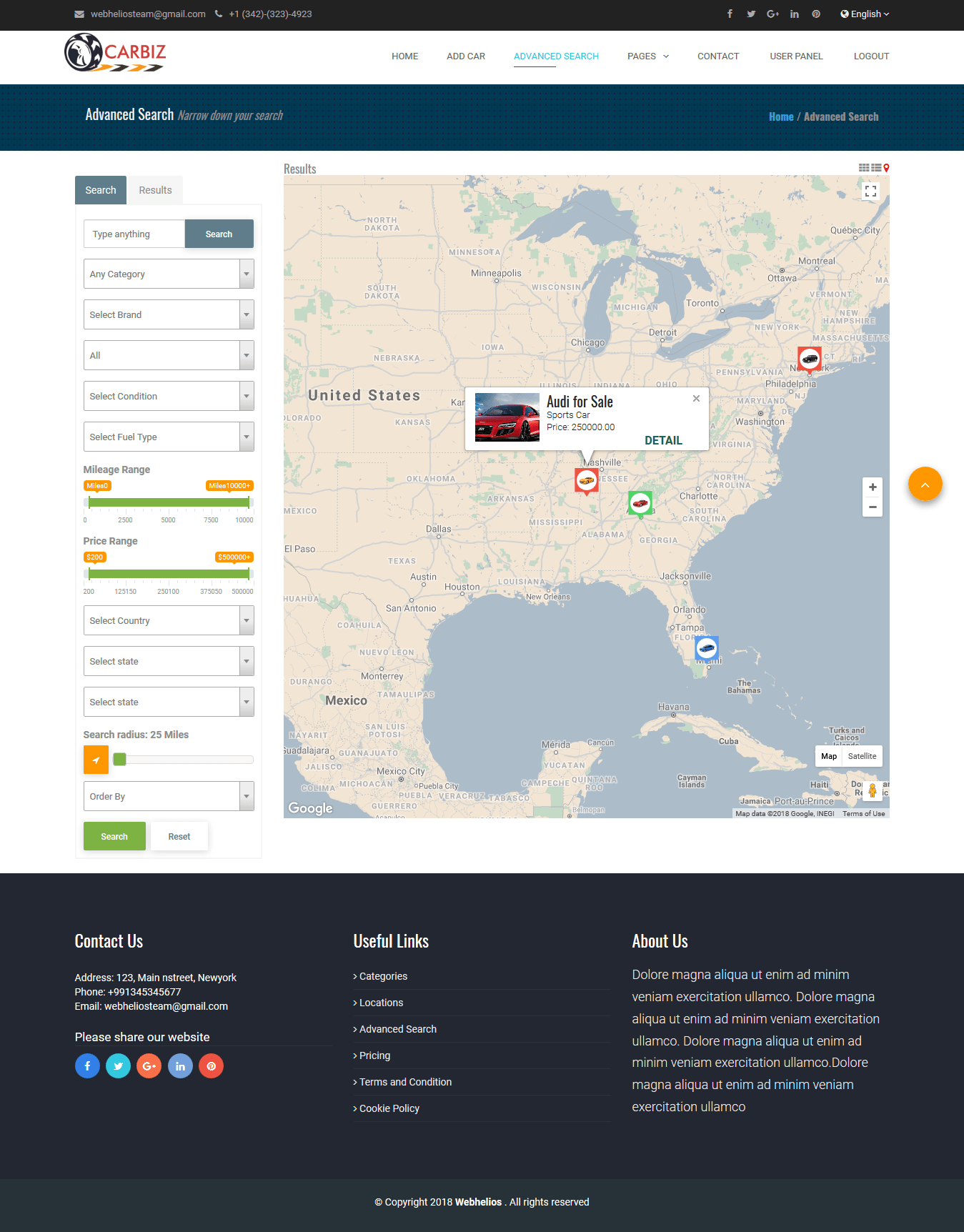
Task: Click the orange geolocation arrow button
Action: (96, 760)
